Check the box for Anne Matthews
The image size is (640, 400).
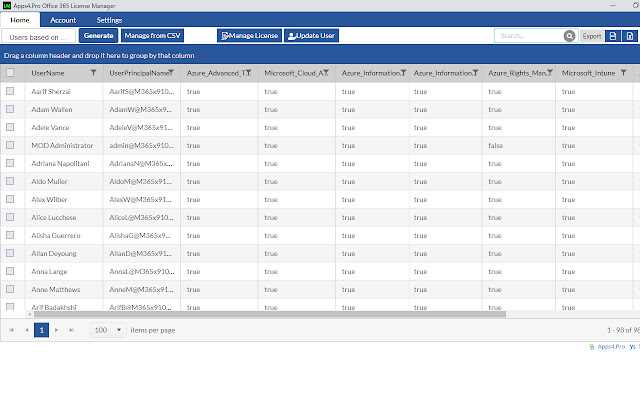10,289
